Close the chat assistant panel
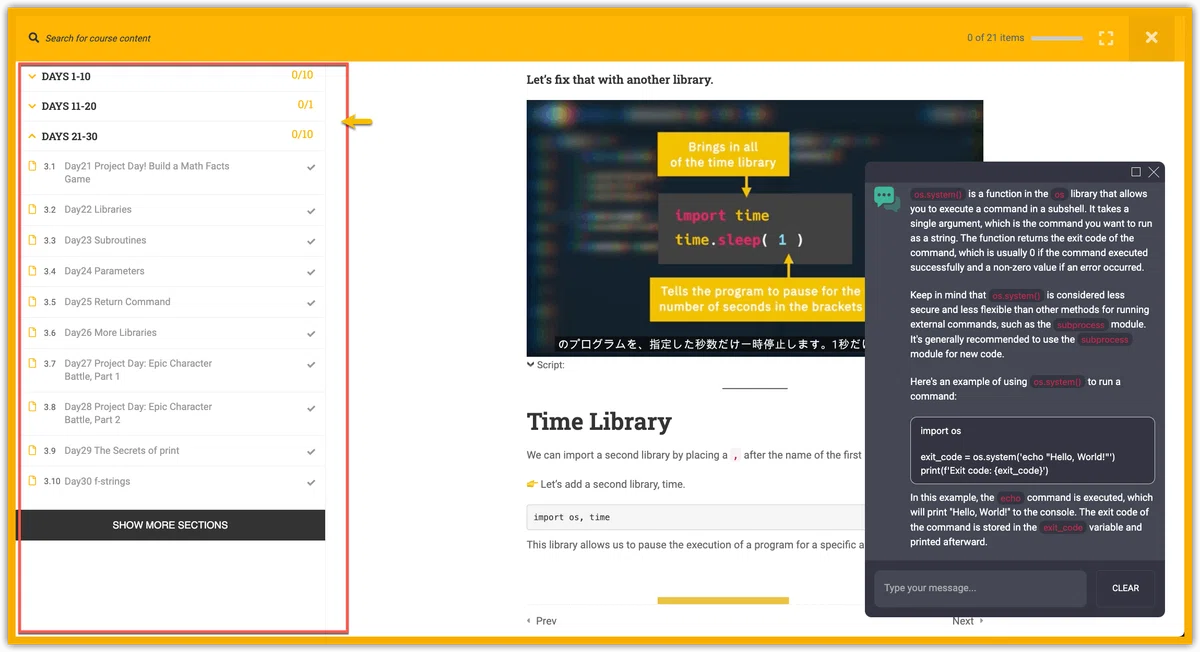This screenshot has height=652, width=1200. [1154, 172]
